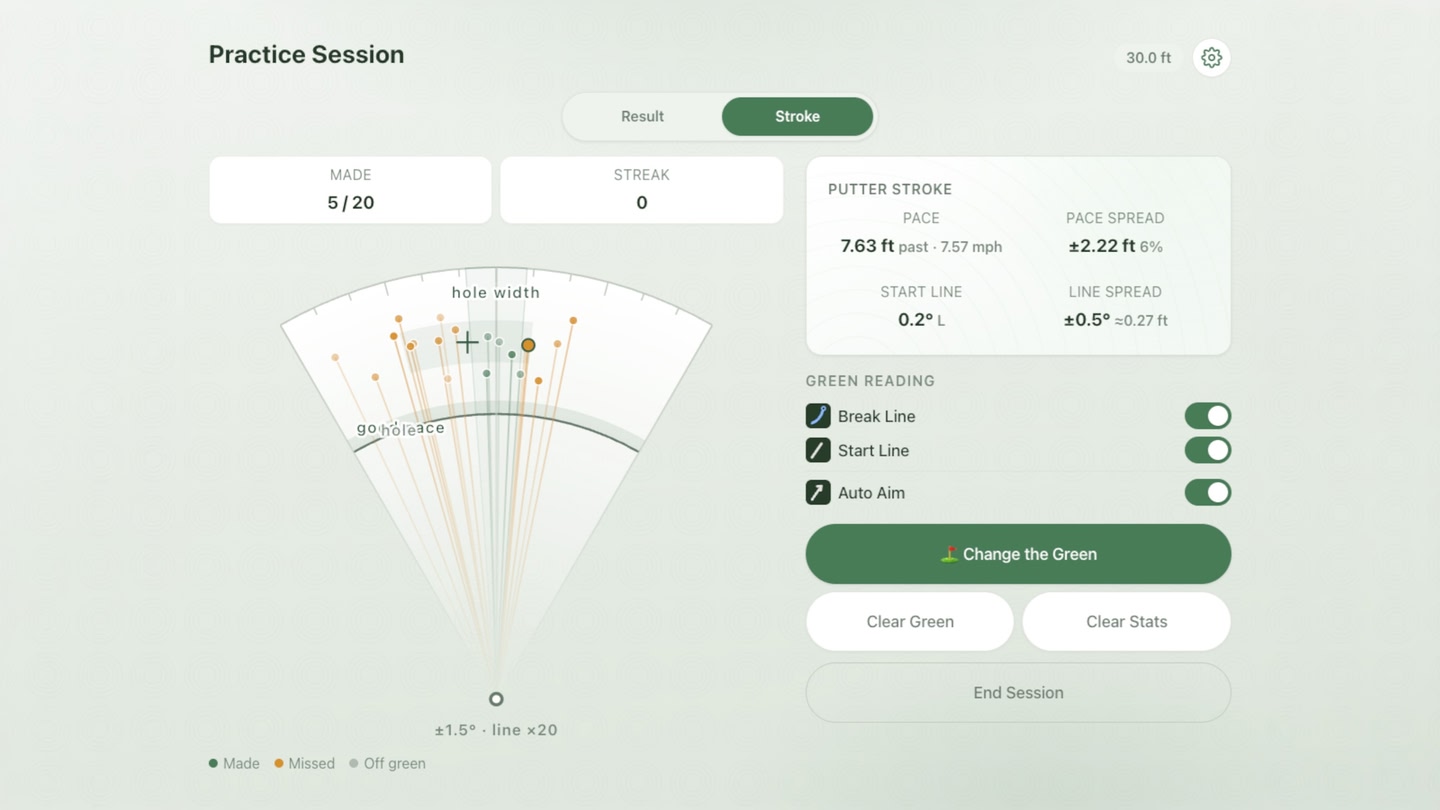Click the Break Line curve icon
Screen dimensions: 1440x810
click(x=818, y=416)
